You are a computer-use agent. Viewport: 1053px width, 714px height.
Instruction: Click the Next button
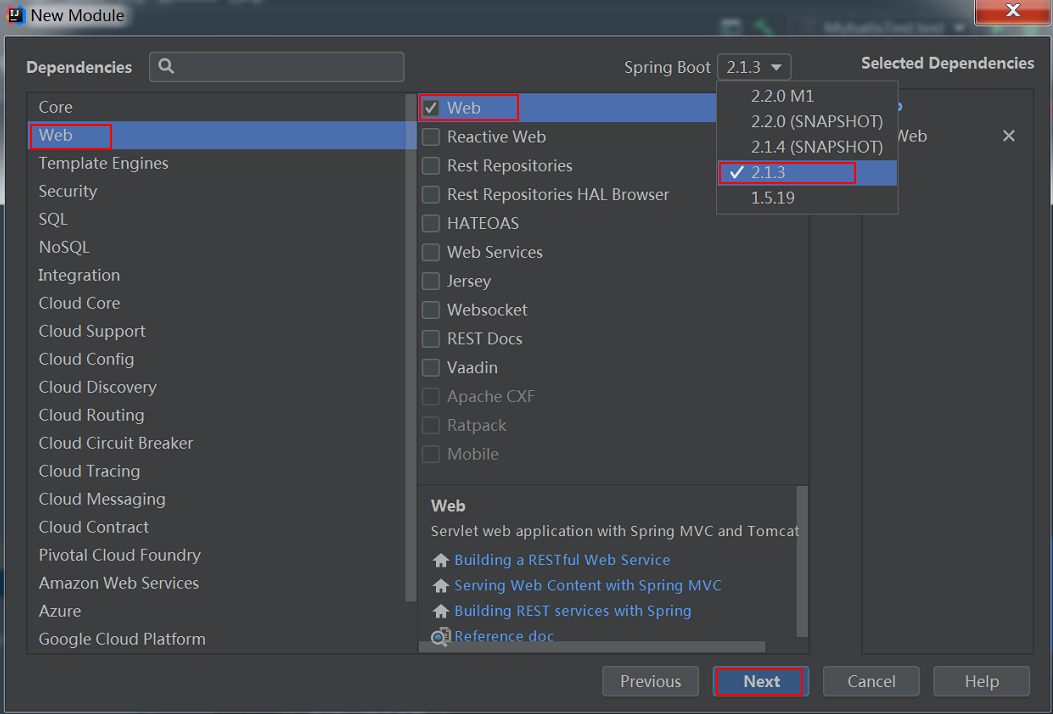click(761, 682)
